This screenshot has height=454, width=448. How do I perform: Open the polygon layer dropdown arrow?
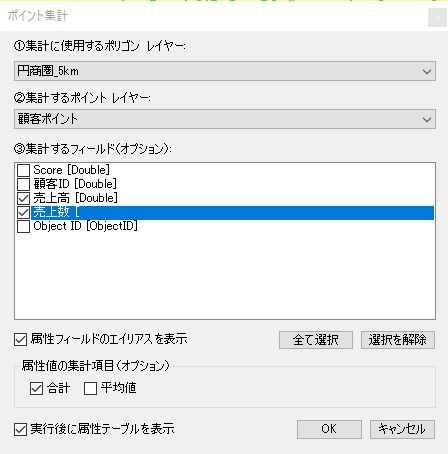point(427,71)
